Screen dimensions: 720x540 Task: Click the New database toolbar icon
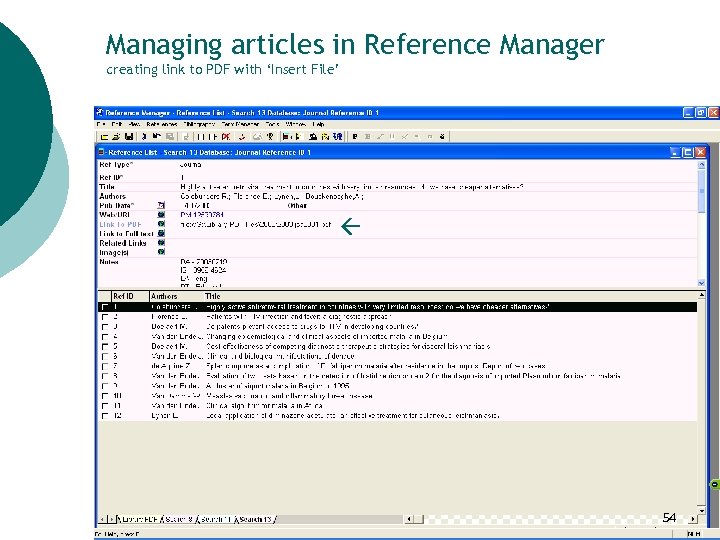click(x=104, y=136)
